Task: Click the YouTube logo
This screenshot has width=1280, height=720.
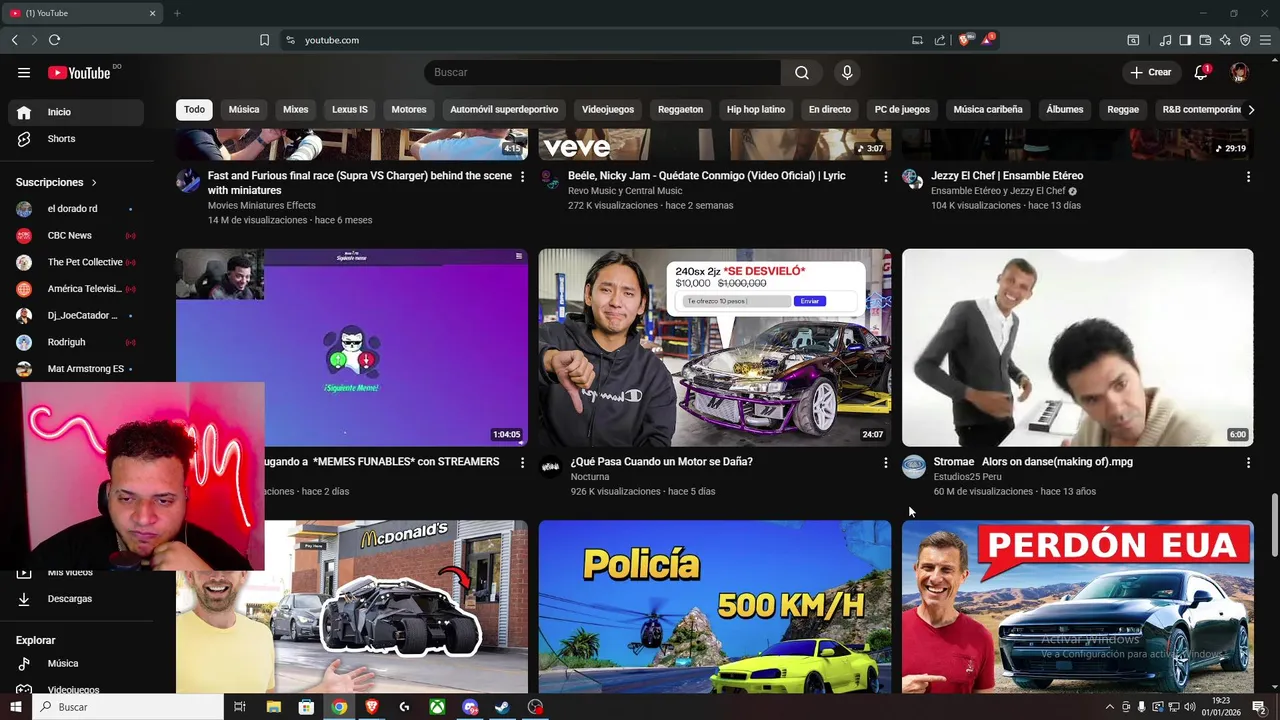Action: [79, 72]
